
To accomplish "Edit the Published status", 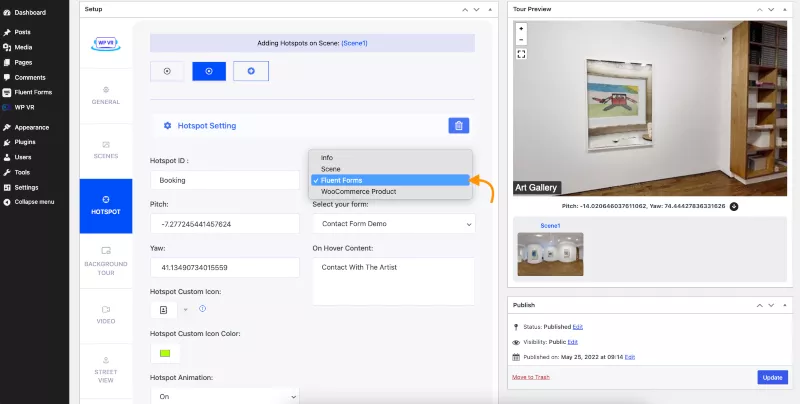I will pos(578,327).
